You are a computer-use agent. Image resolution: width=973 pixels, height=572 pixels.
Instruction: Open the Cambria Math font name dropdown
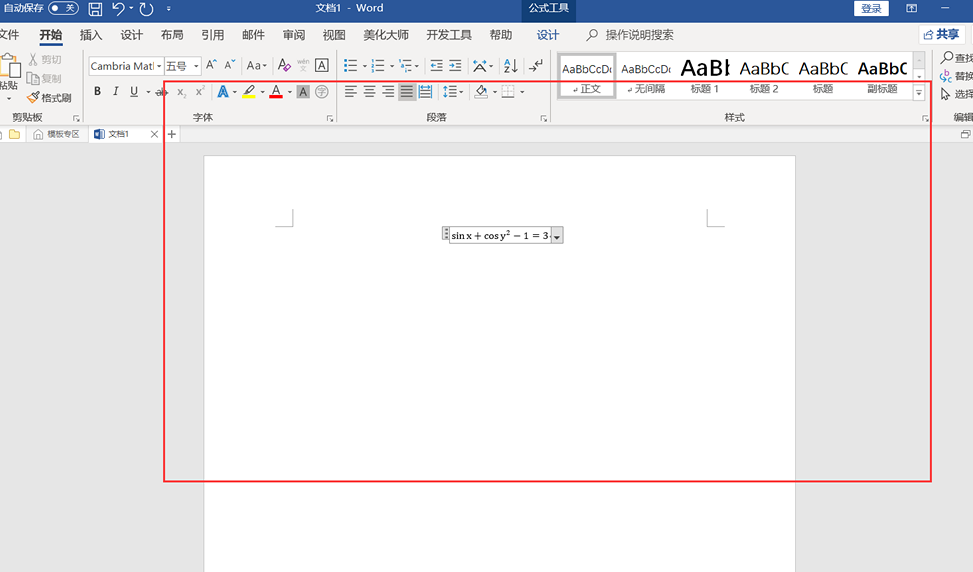(x=159, y=66)
